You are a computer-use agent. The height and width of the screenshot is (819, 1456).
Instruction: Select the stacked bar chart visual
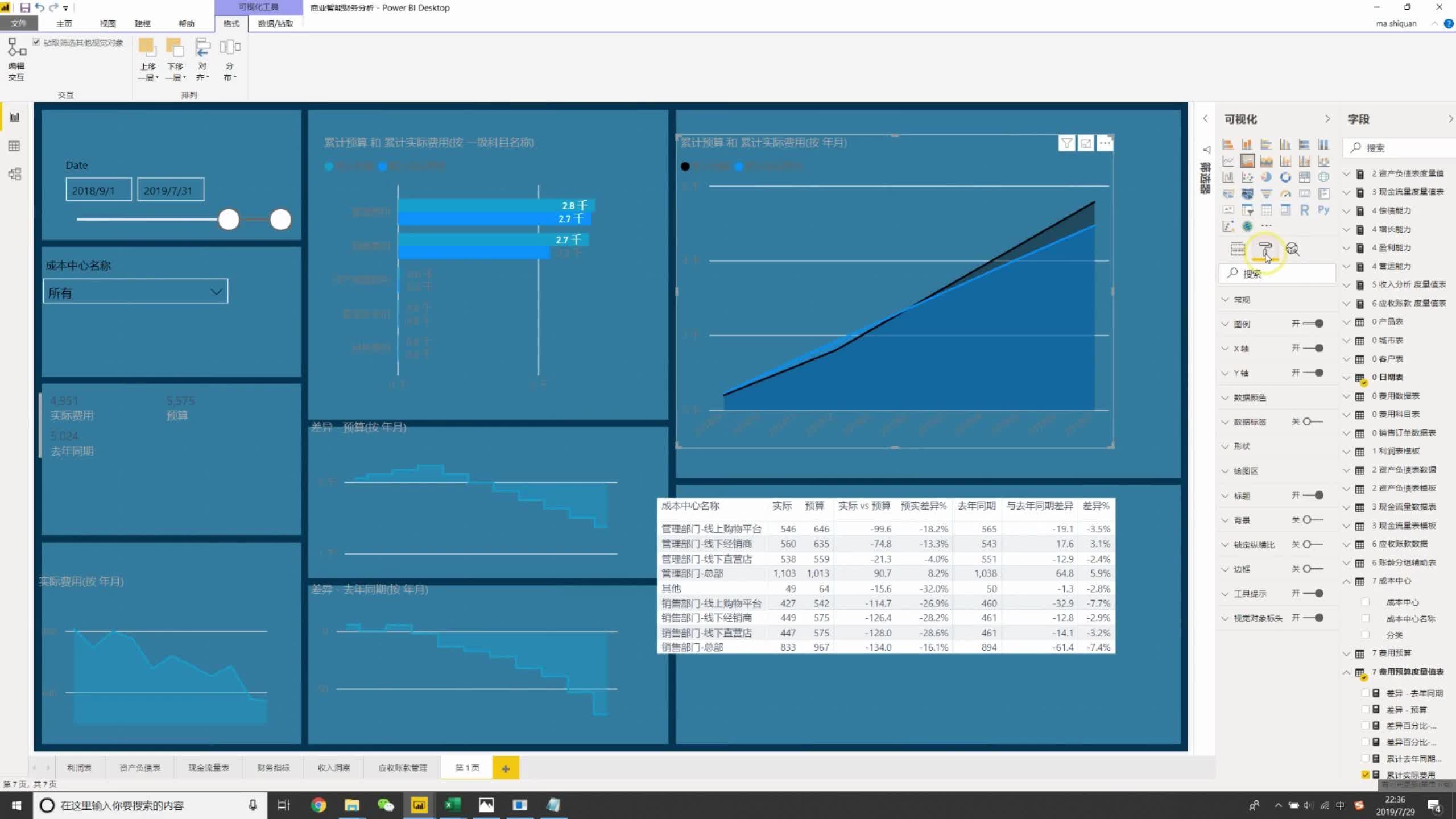tap(1228, 144)
